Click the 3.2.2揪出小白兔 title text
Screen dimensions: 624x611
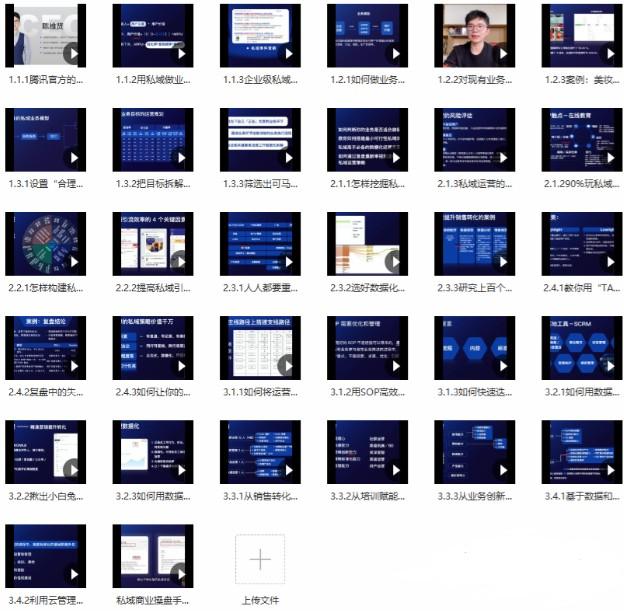(45, 496)
